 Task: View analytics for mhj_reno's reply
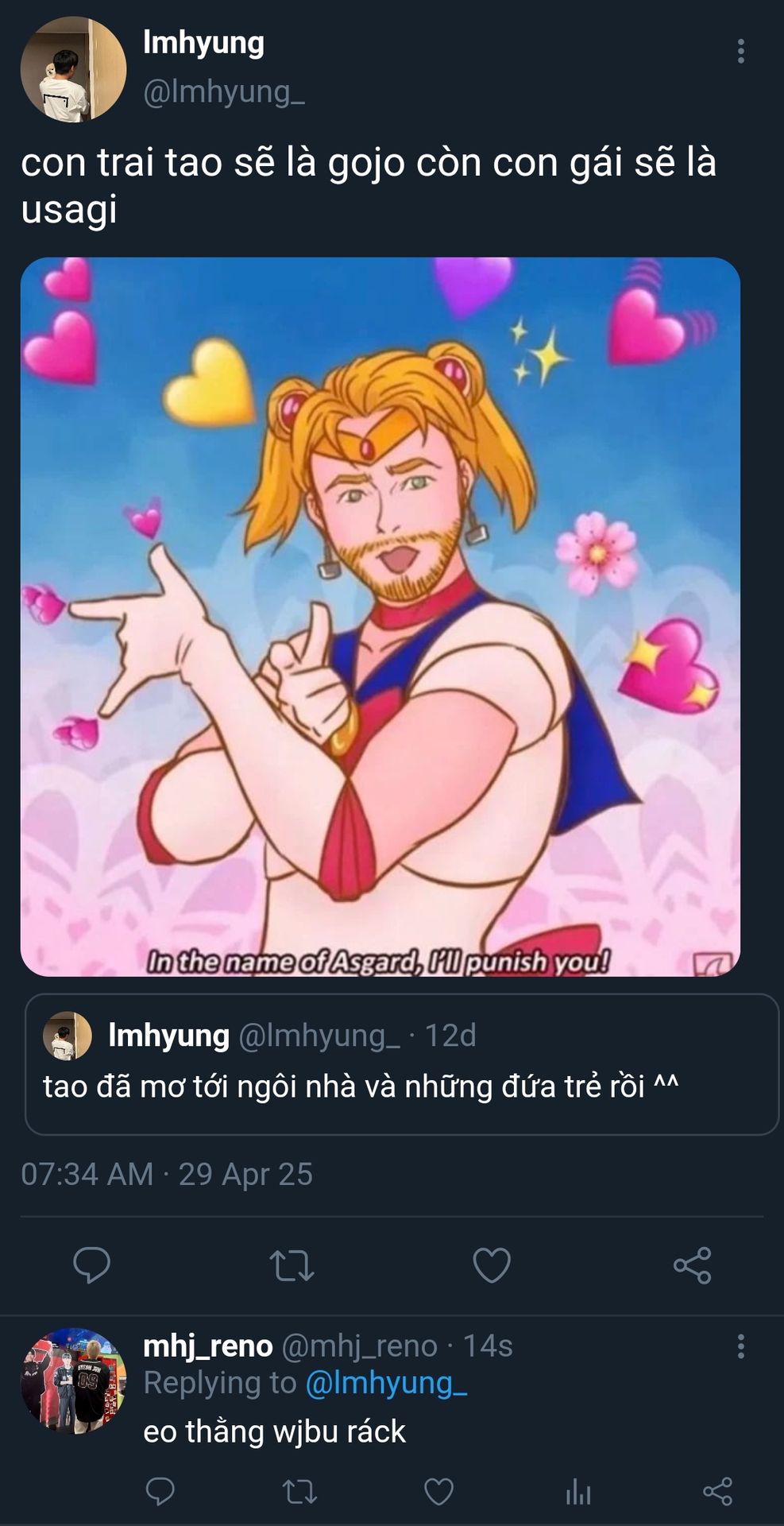tap(578, 1492)
